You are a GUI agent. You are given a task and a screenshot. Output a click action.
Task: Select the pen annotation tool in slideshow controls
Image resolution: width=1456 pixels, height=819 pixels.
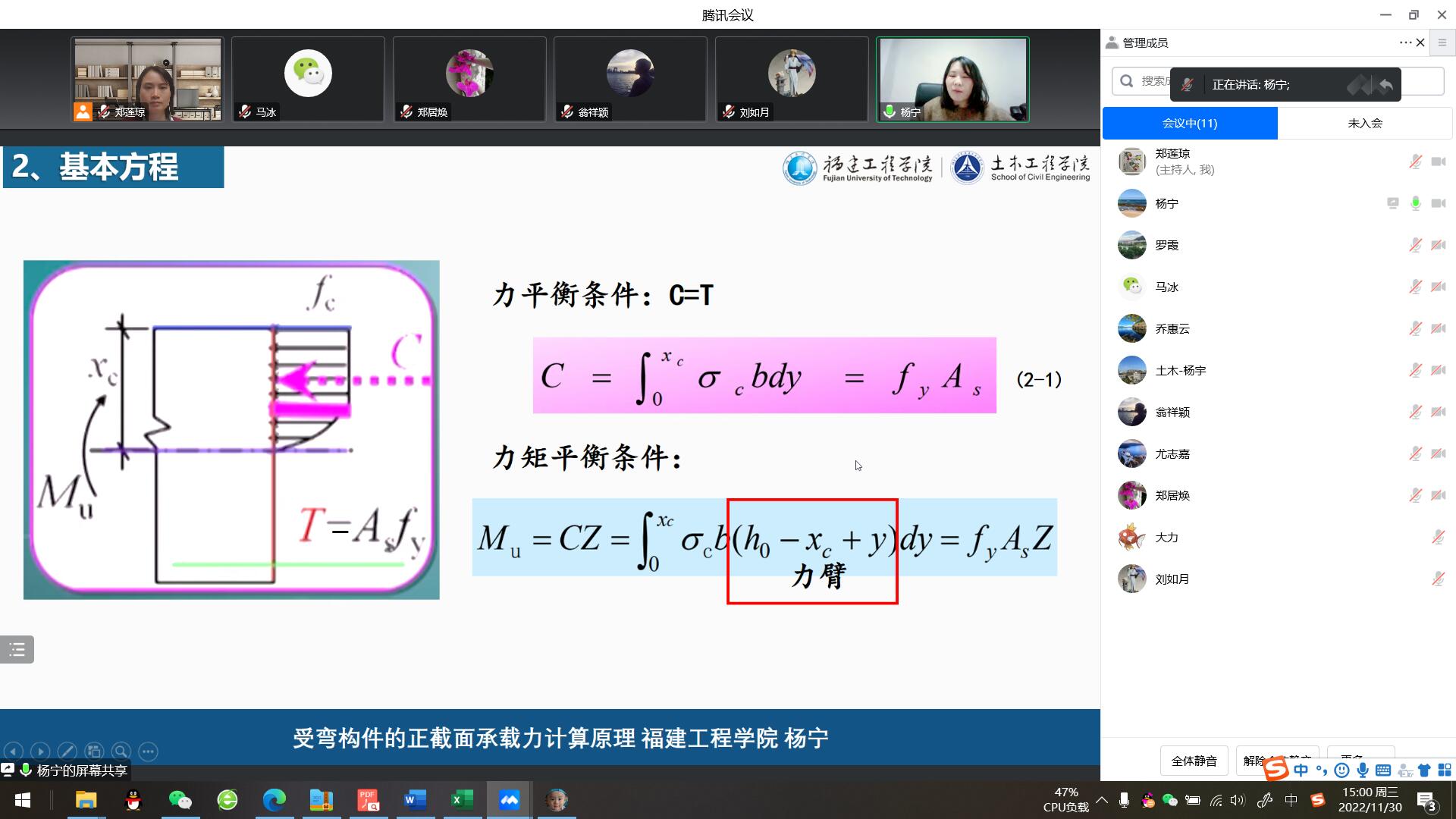coord(67,752)
